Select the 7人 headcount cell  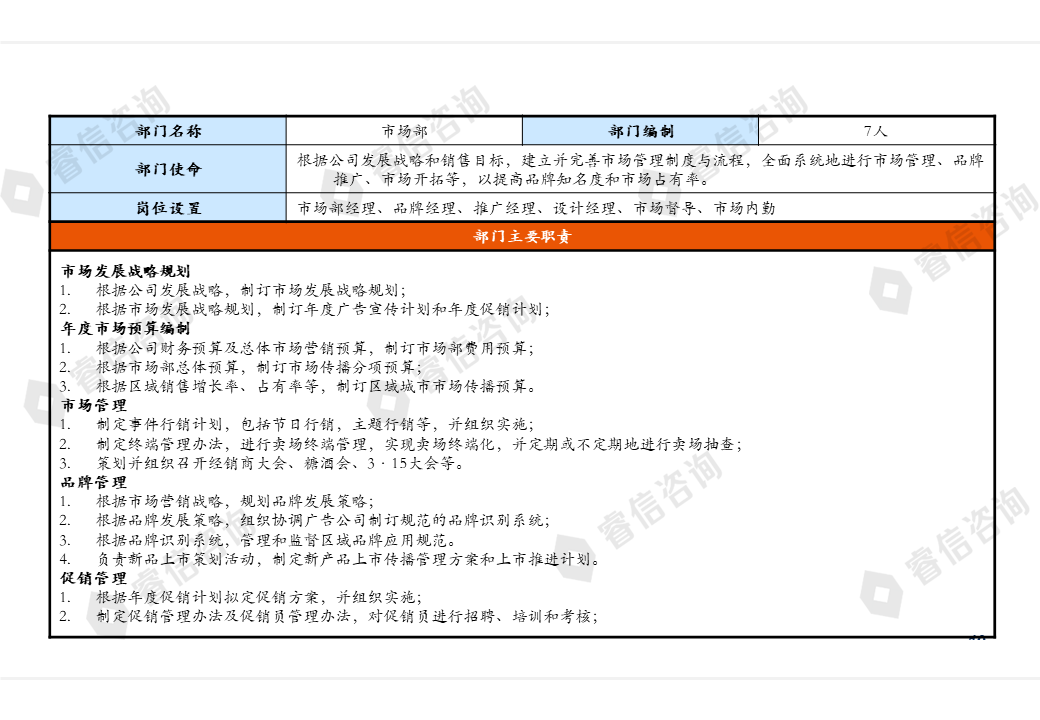click(876, 131)
